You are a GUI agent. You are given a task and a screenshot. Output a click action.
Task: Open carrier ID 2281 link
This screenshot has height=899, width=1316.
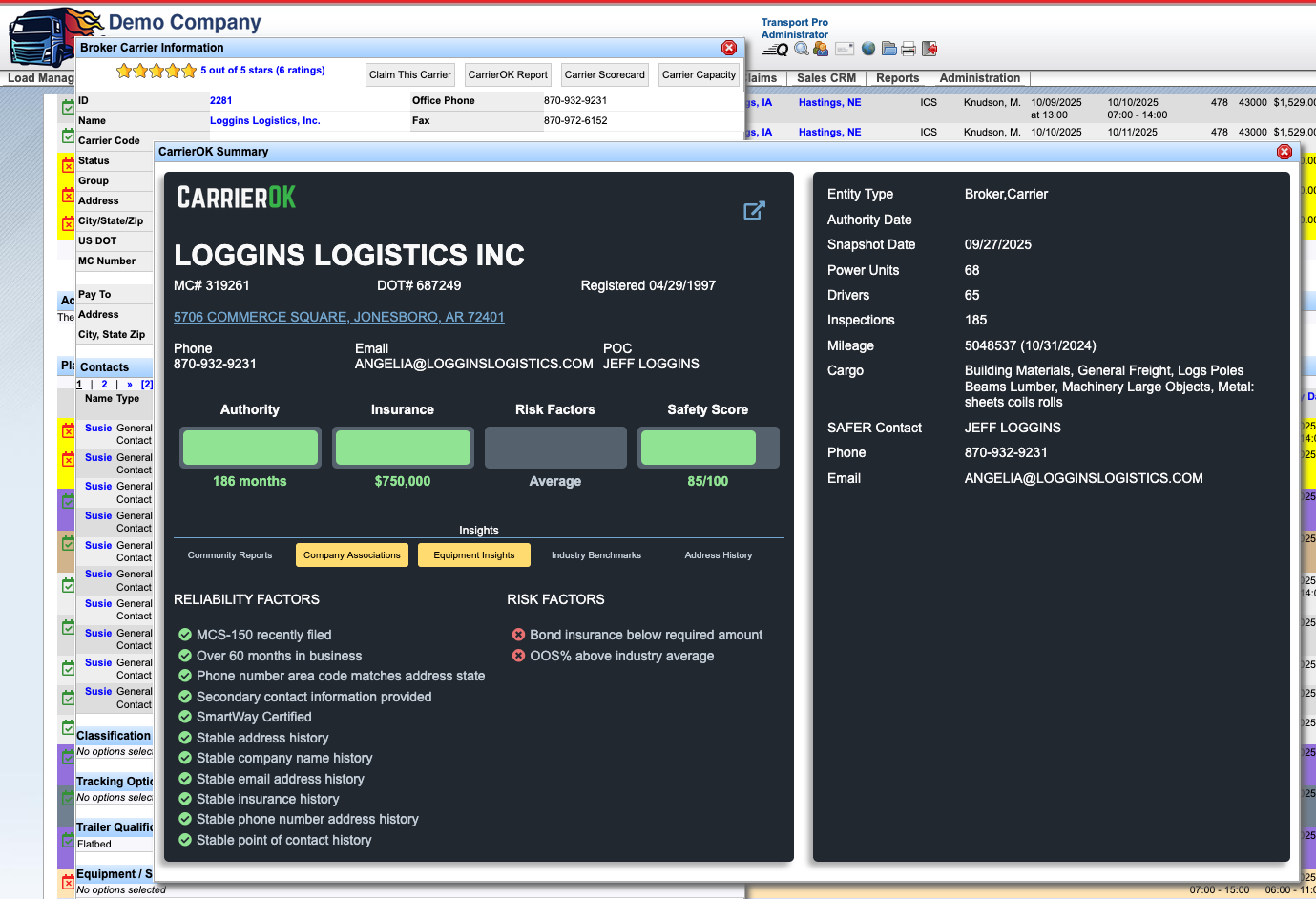(220, 100)
